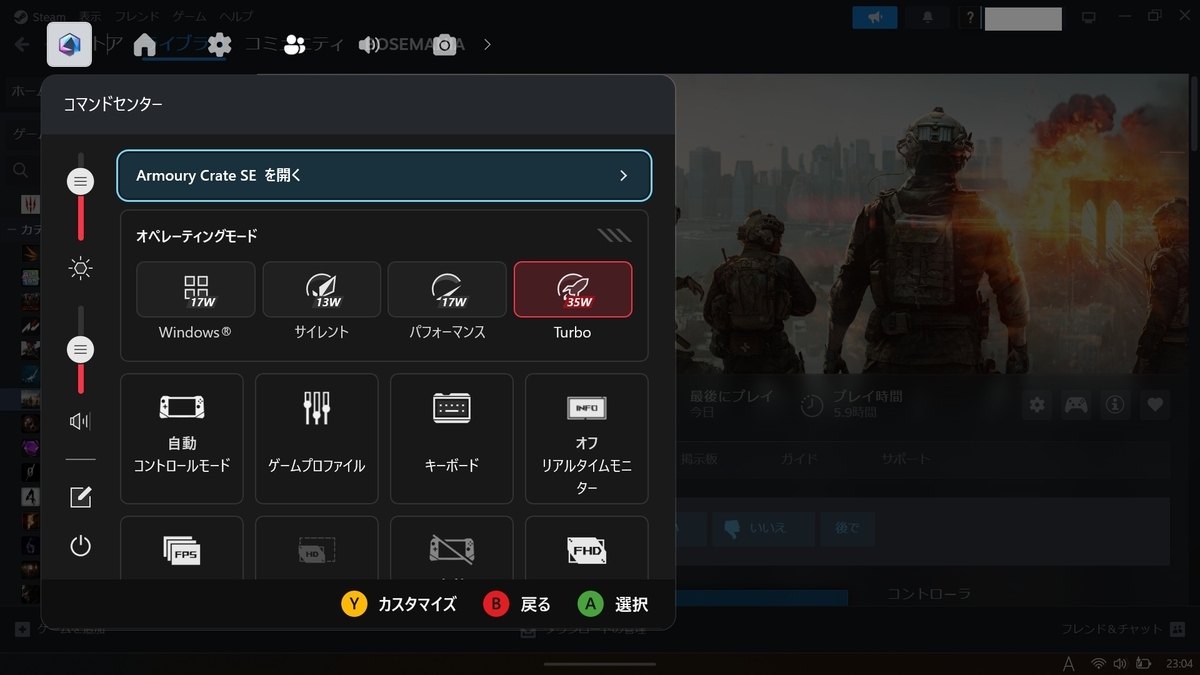Open the camera capture icon in overlay bar
Image resolution: width=1200 pixels, height=675 pixels.
coord(445,44)
